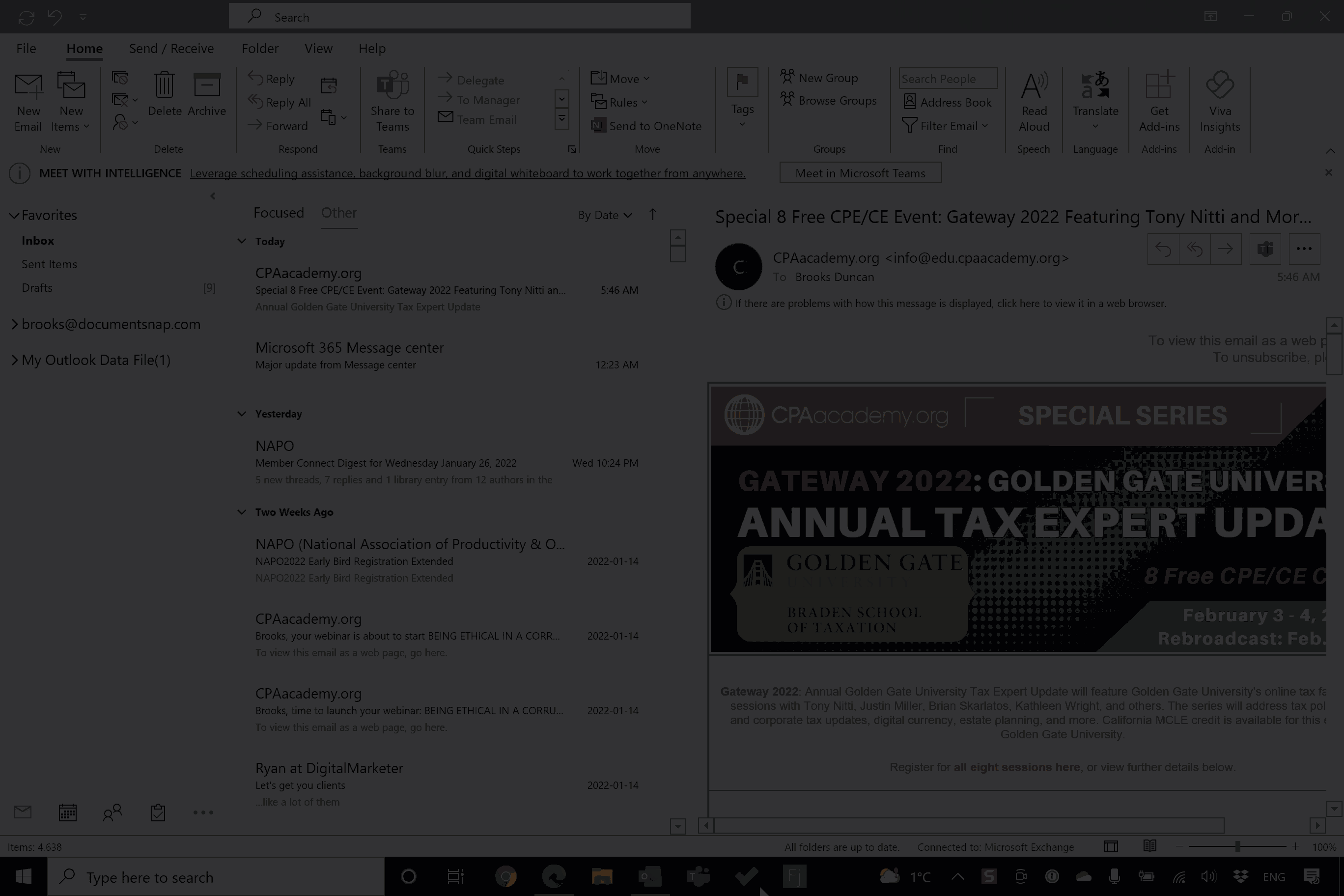Open the New Items menu
Screen dimensions: 1344x896
71,102
